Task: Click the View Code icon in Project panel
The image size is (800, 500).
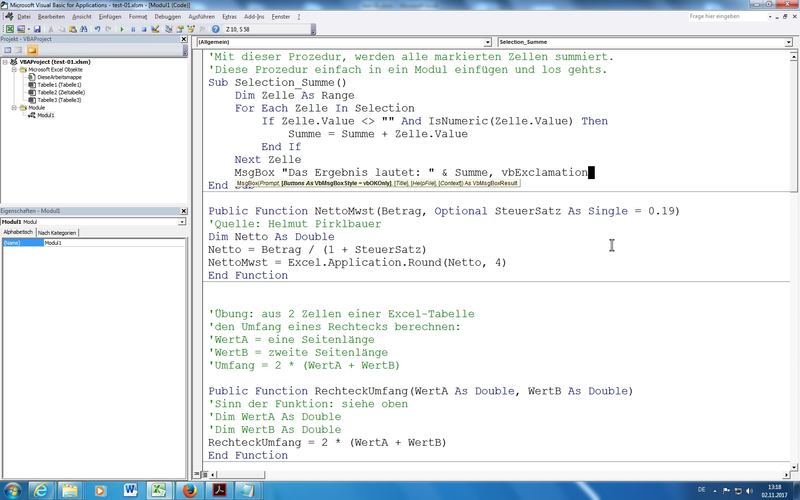Action: tap(7, 49)
